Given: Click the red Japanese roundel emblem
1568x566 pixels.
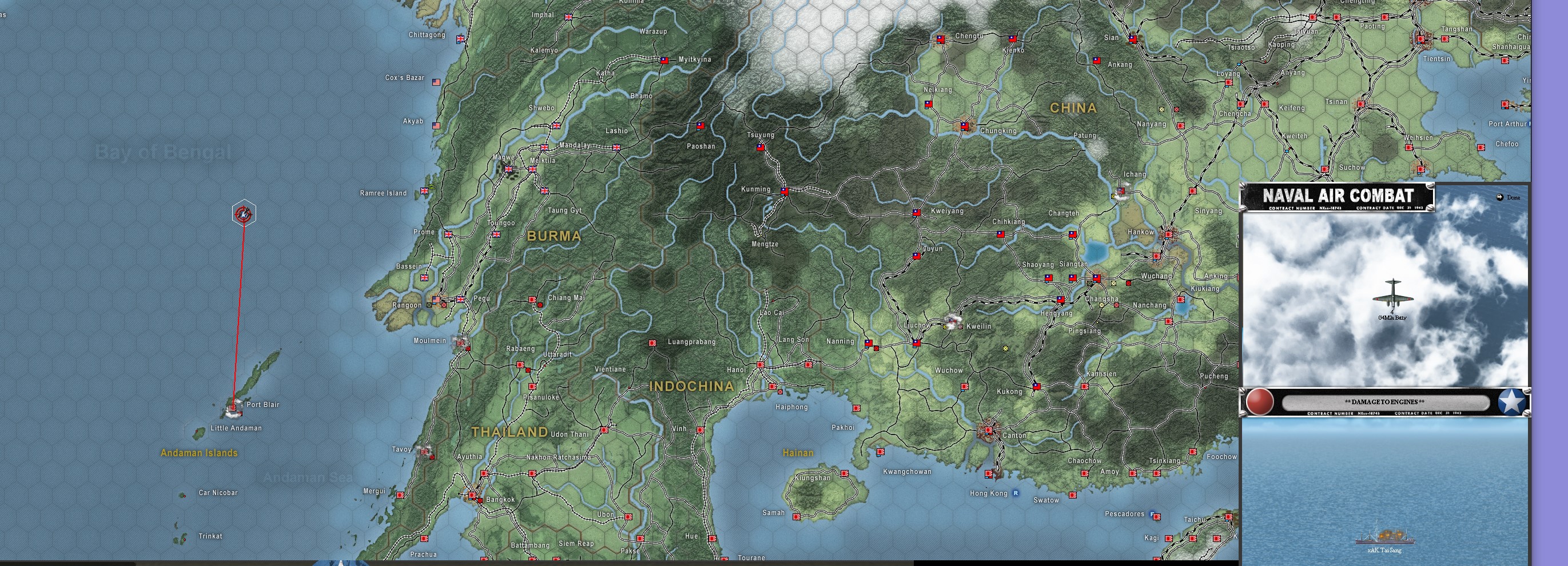Looking at the screenshot, I should 1259,402.
